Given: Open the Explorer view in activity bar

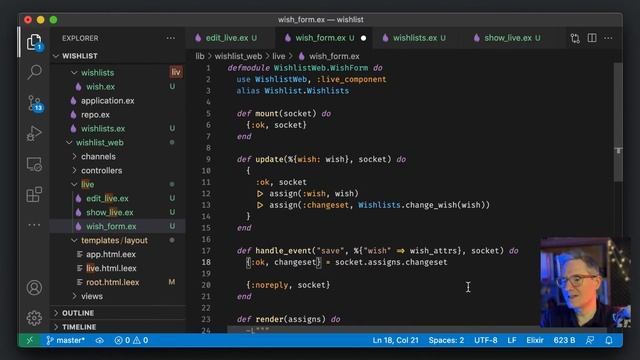Looking at the screenshot, I should [x=34, y=42].
